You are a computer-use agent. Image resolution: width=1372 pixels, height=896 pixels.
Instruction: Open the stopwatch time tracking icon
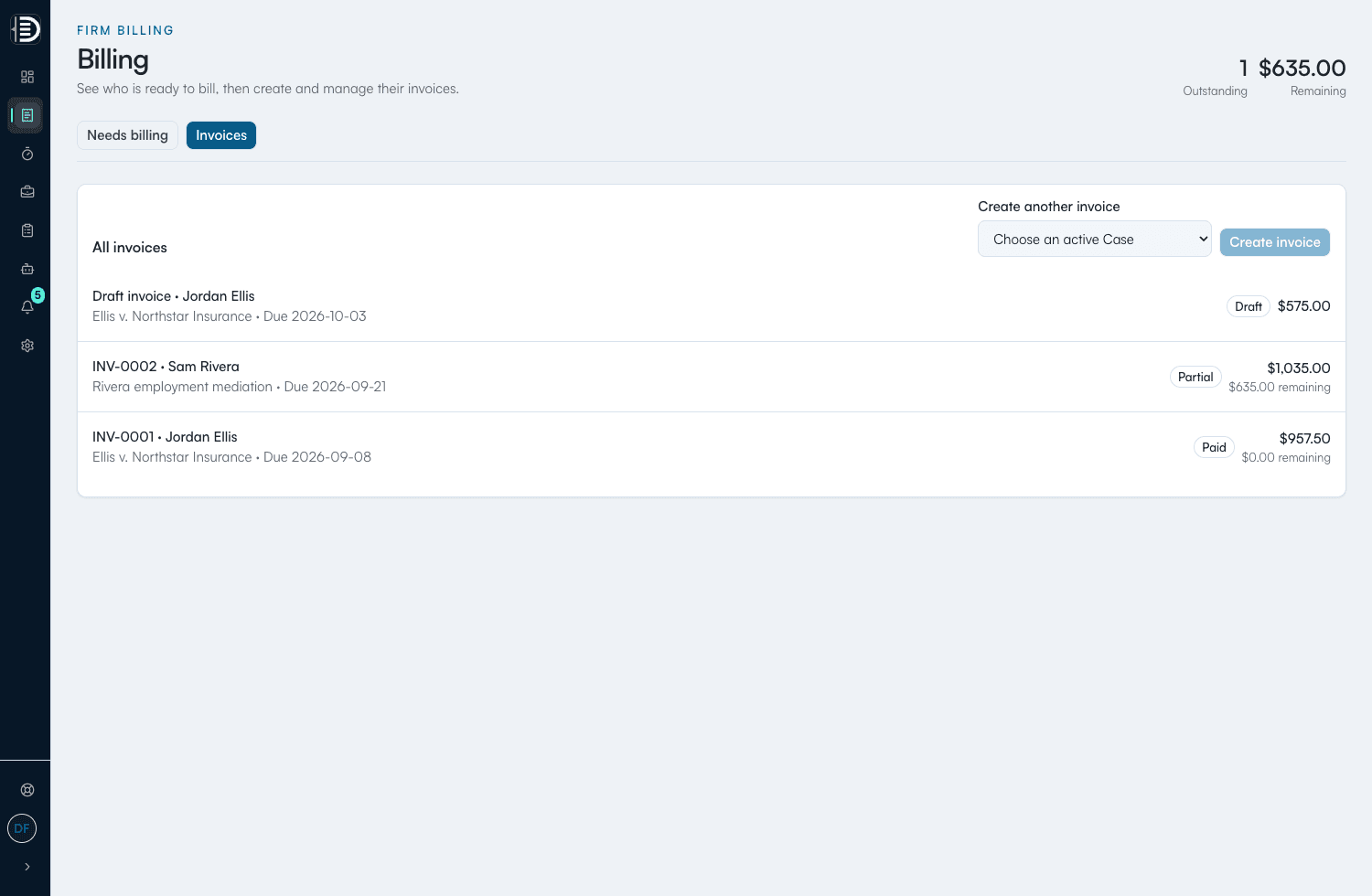[27, 154]
